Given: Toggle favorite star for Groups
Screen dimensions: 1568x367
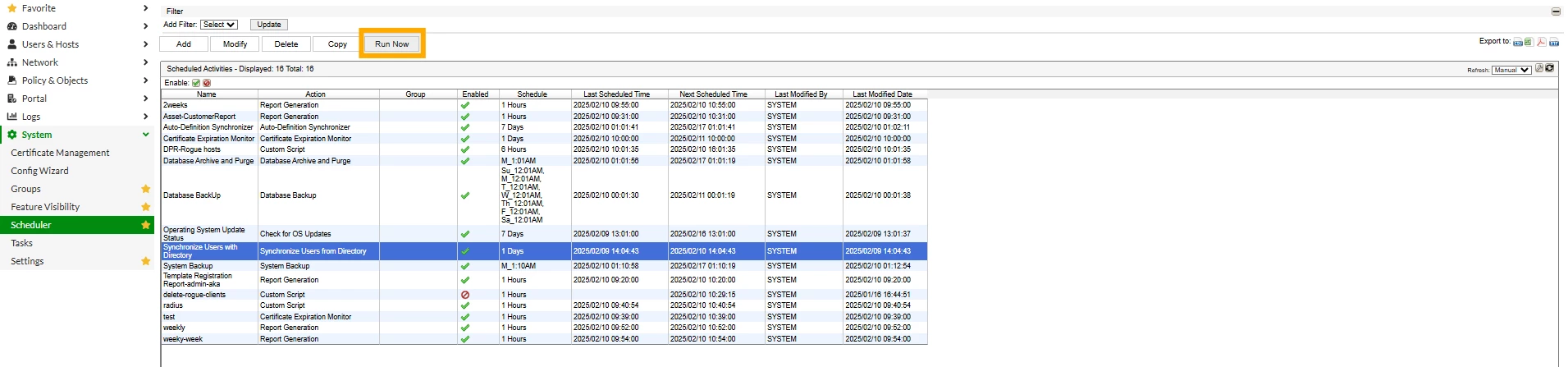Looking at the screenshot, I should coord(146,189).
